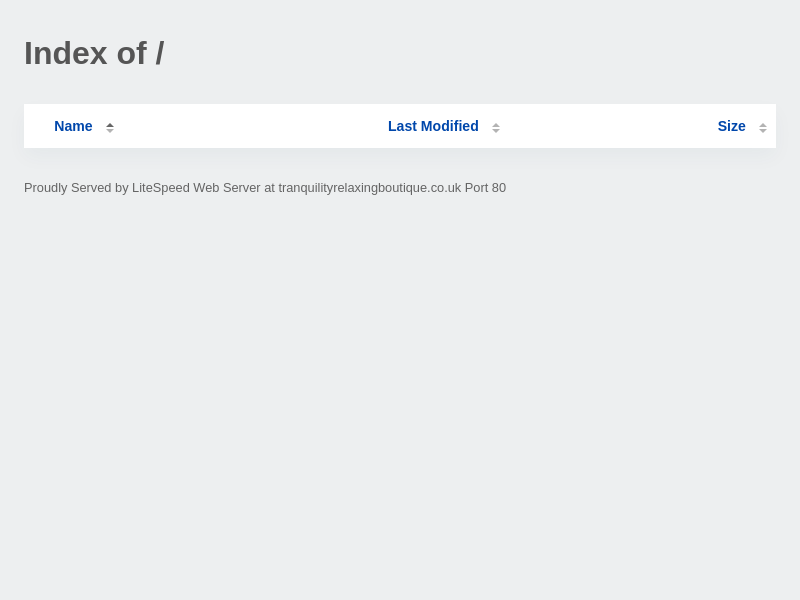The image size is (800, 600).
Task: Click "LiteSpeed Web Server" in the footer
Action: (x=196, y=188)
